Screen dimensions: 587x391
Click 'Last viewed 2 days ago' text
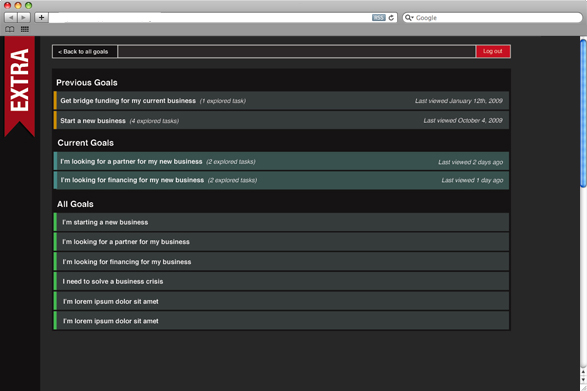click(471, 162)
